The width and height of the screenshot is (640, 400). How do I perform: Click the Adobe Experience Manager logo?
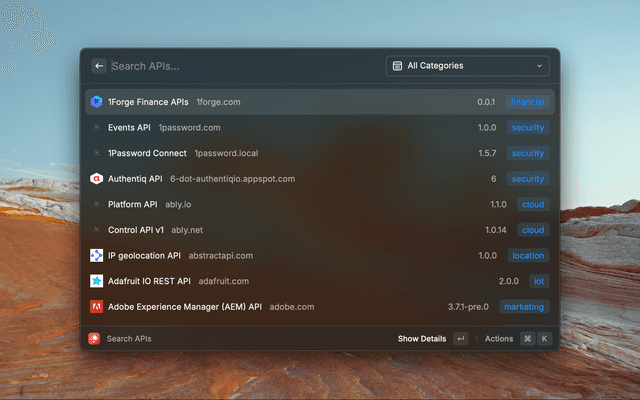(x=97, y=307)
